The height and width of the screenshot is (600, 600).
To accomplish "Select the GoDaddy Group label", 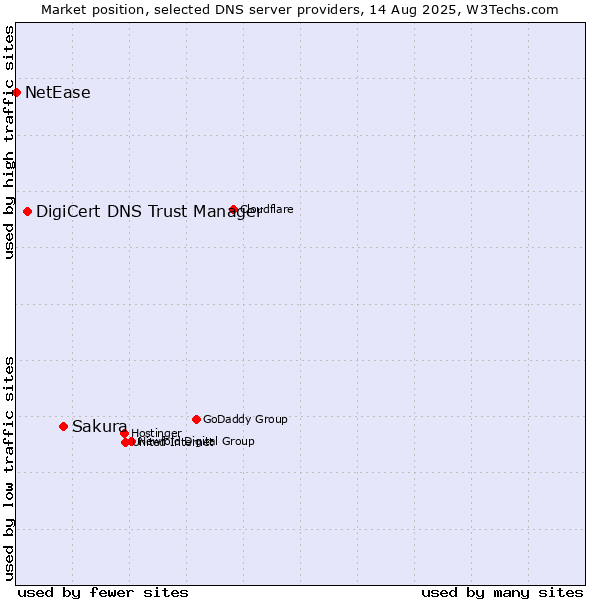I will 245,419.
